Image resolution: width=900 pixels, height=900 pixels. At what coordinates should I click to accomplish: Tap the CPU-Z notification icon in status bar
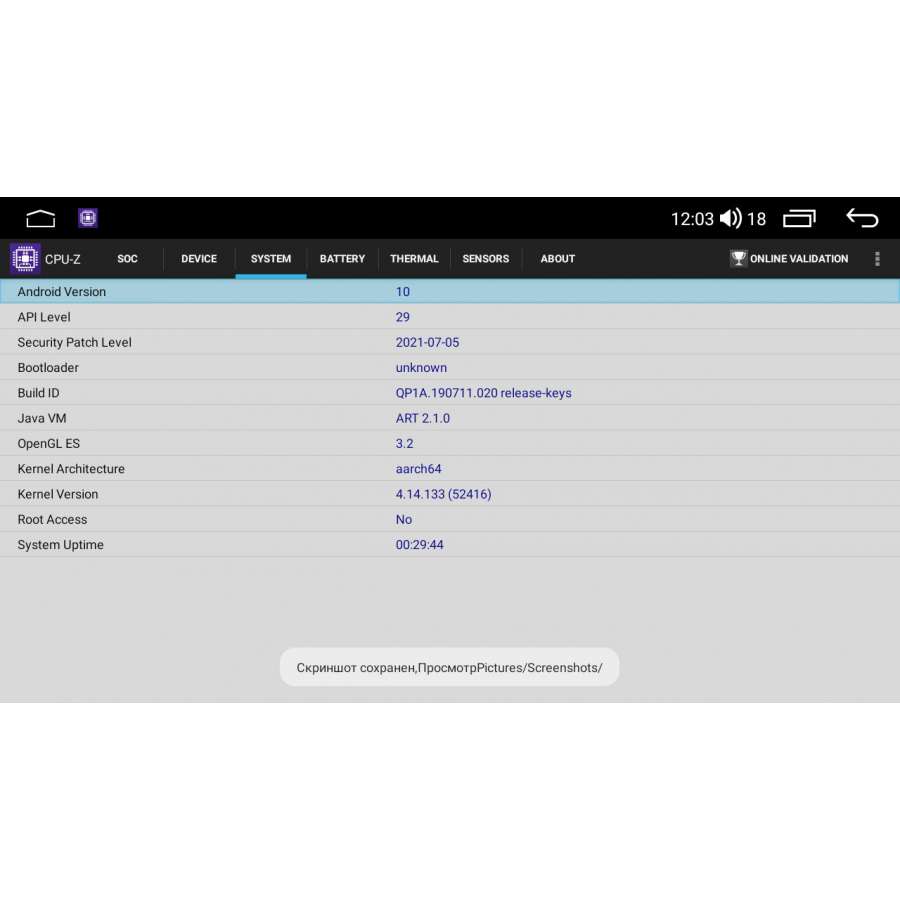click(x=88, y=218)
